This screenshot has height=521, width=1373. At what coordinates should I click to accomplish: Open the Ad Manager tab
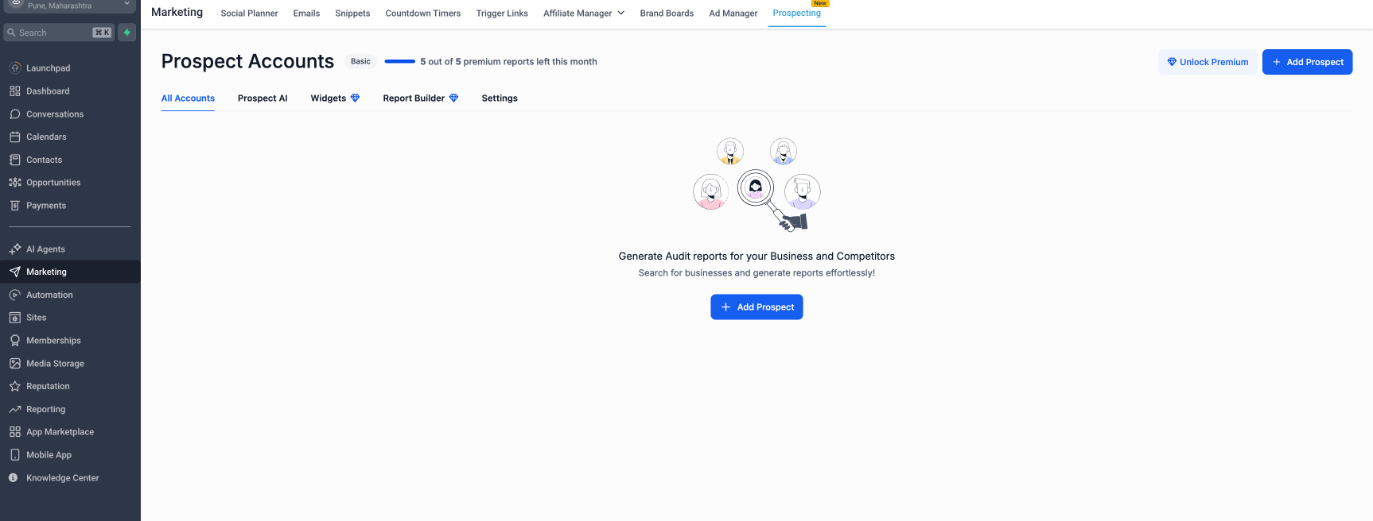pyautogui.click(x=733, y=13)
